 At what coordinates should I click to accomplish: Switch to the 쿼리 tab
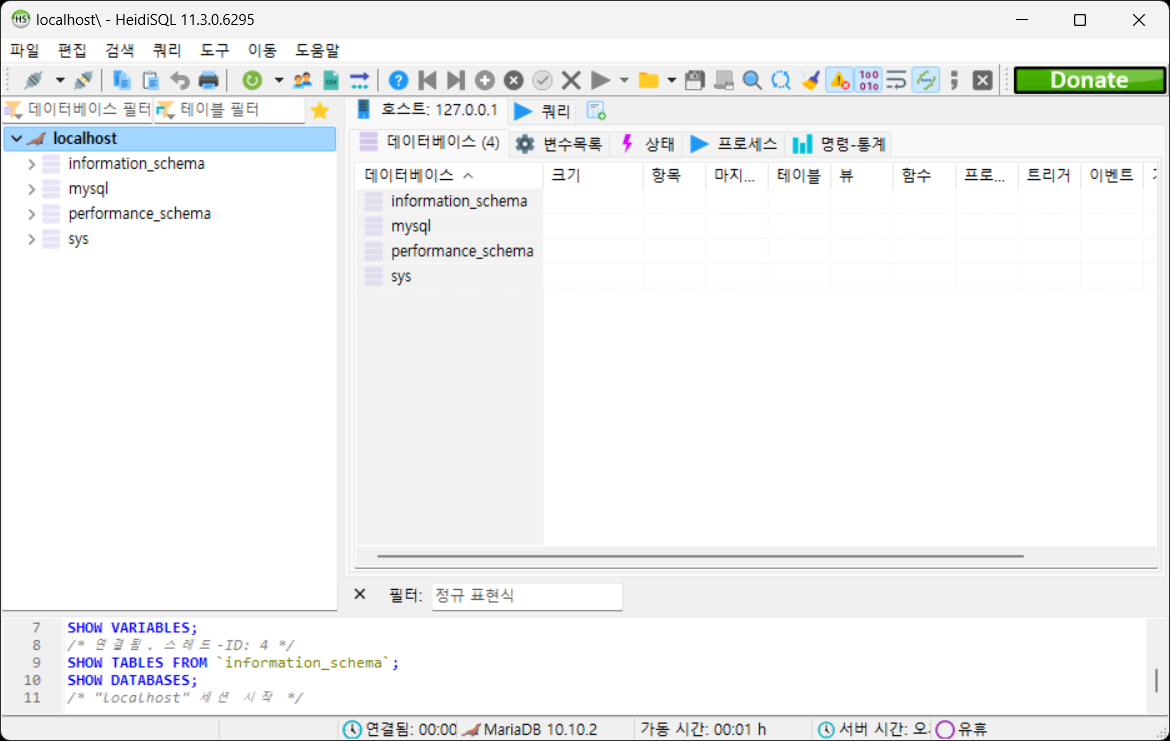point(543,111)
